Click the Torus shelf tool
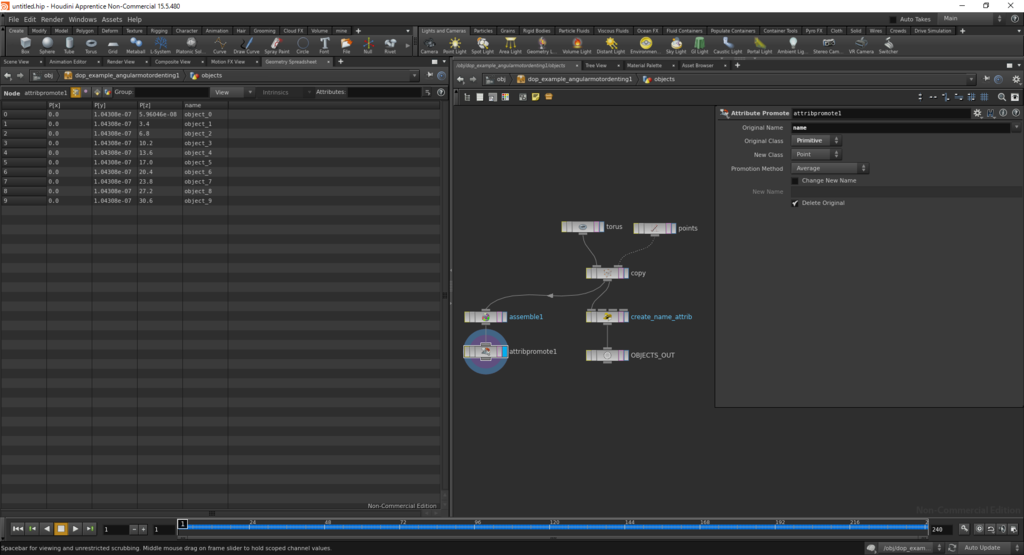Screen dimensions: 1024x555 point(91,45)
